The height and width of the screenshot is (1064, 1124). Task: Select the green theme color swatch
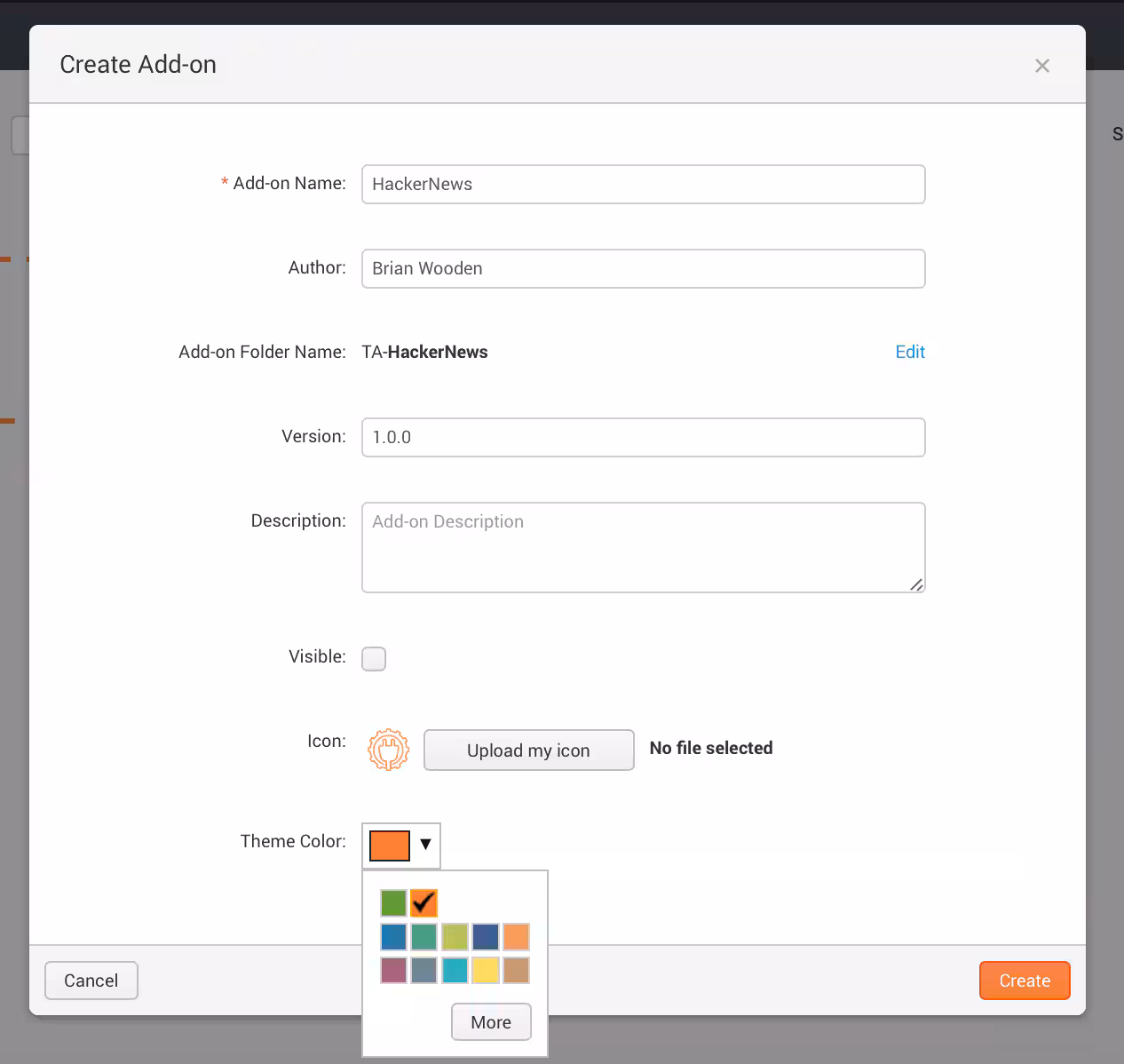click(393, 902)
